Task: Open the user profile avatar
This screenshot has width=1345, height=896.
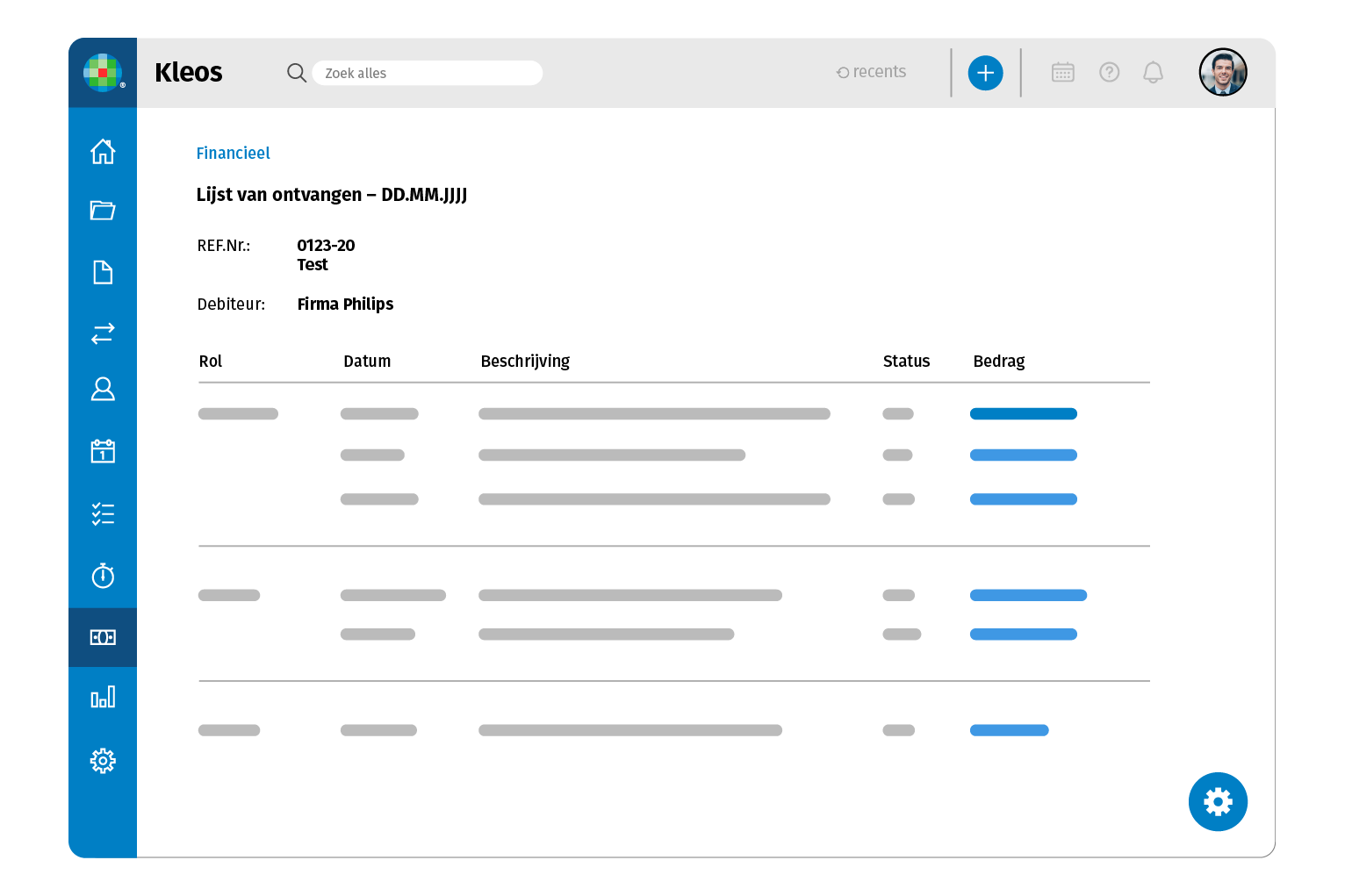Action: pyautogui.click(x=1222, y=72)
